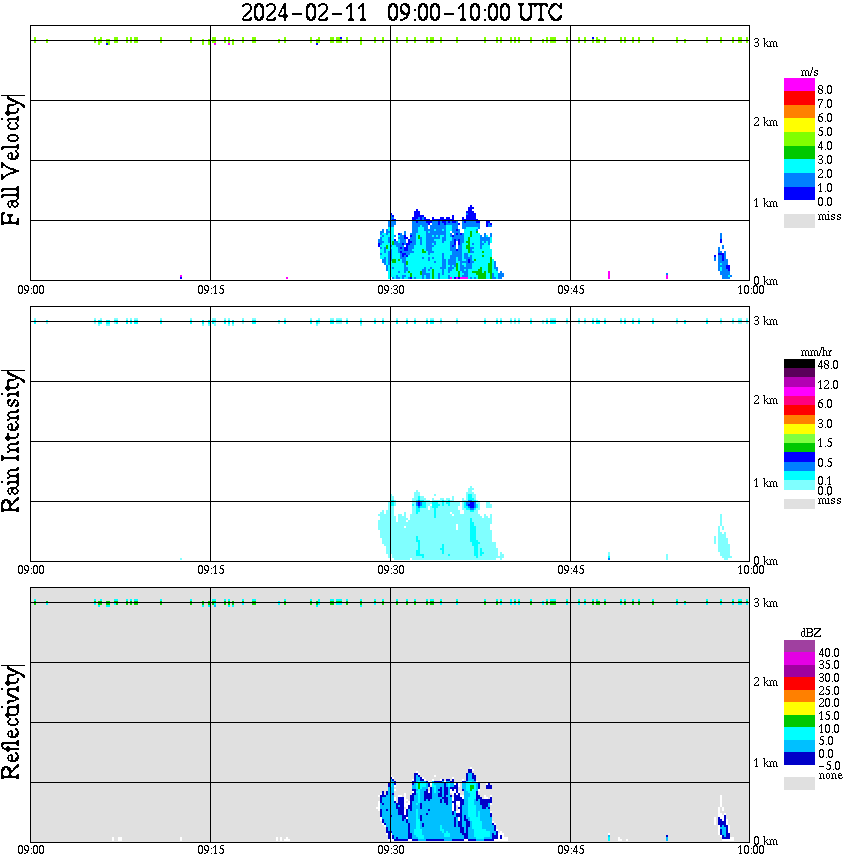Pick the cyan 0.1 mm/hr legend swatch

click(x=799, y=476)
